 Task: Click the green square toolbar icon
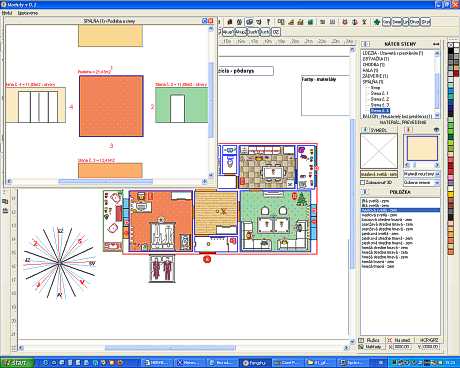click(310, 22)
